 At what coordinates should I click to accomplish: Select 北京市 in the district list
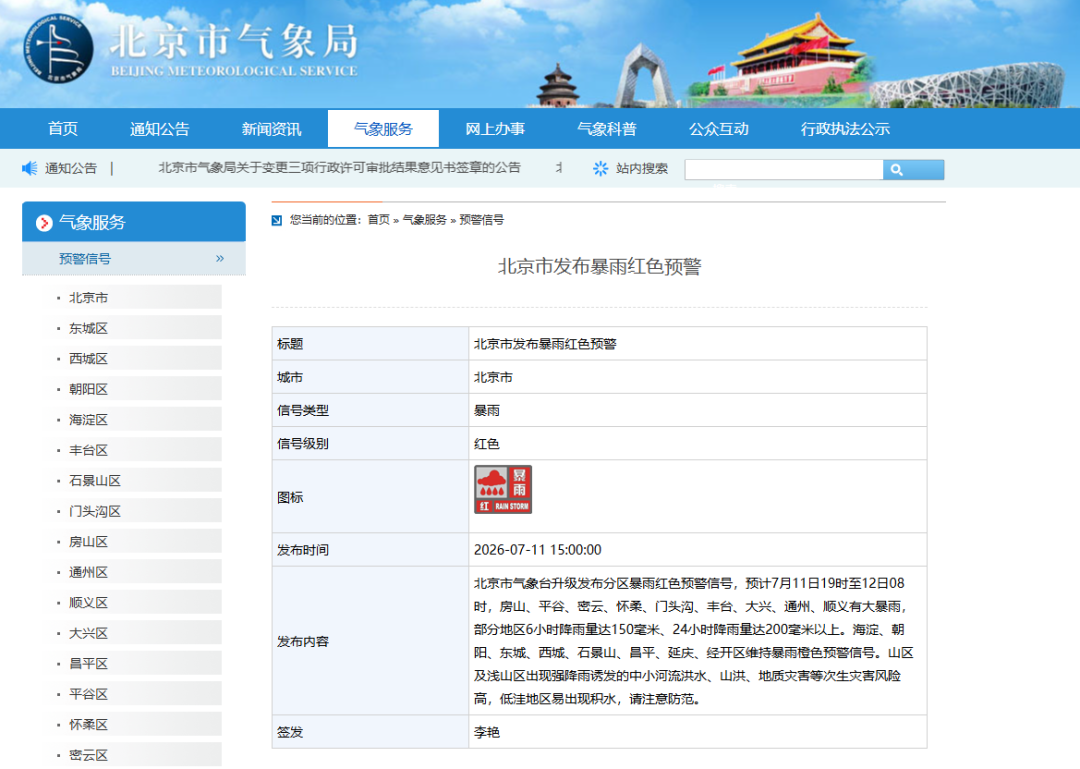tap(88, 298)
